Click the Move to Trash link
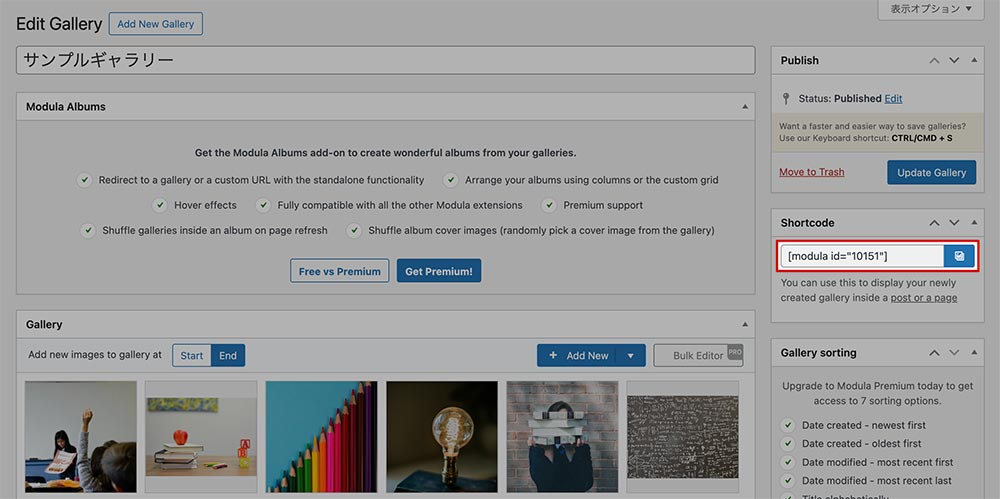The height and width of the screenshot is (499, 1000). (811, 172)
